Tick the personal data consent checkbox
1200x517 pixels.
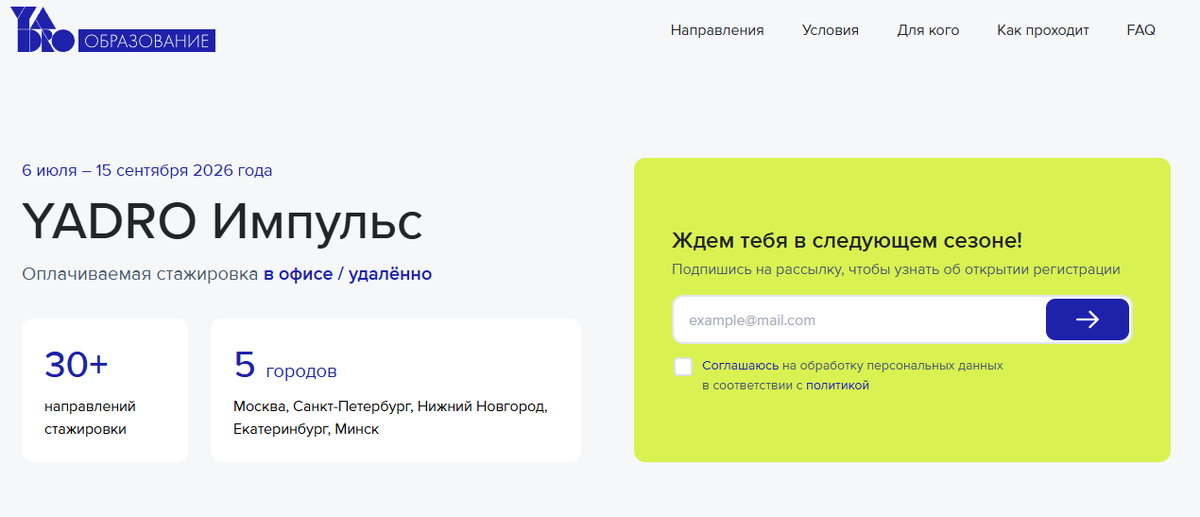(x=683, y=366)
